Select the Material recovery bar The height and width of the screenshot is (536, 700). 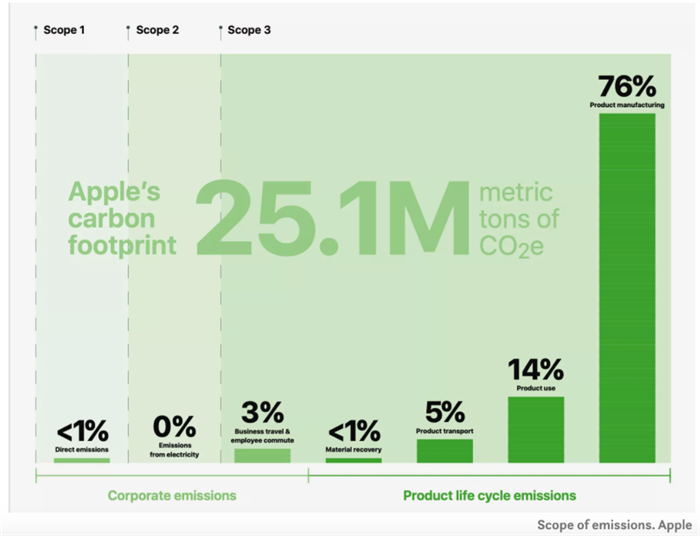coord(353,460)
